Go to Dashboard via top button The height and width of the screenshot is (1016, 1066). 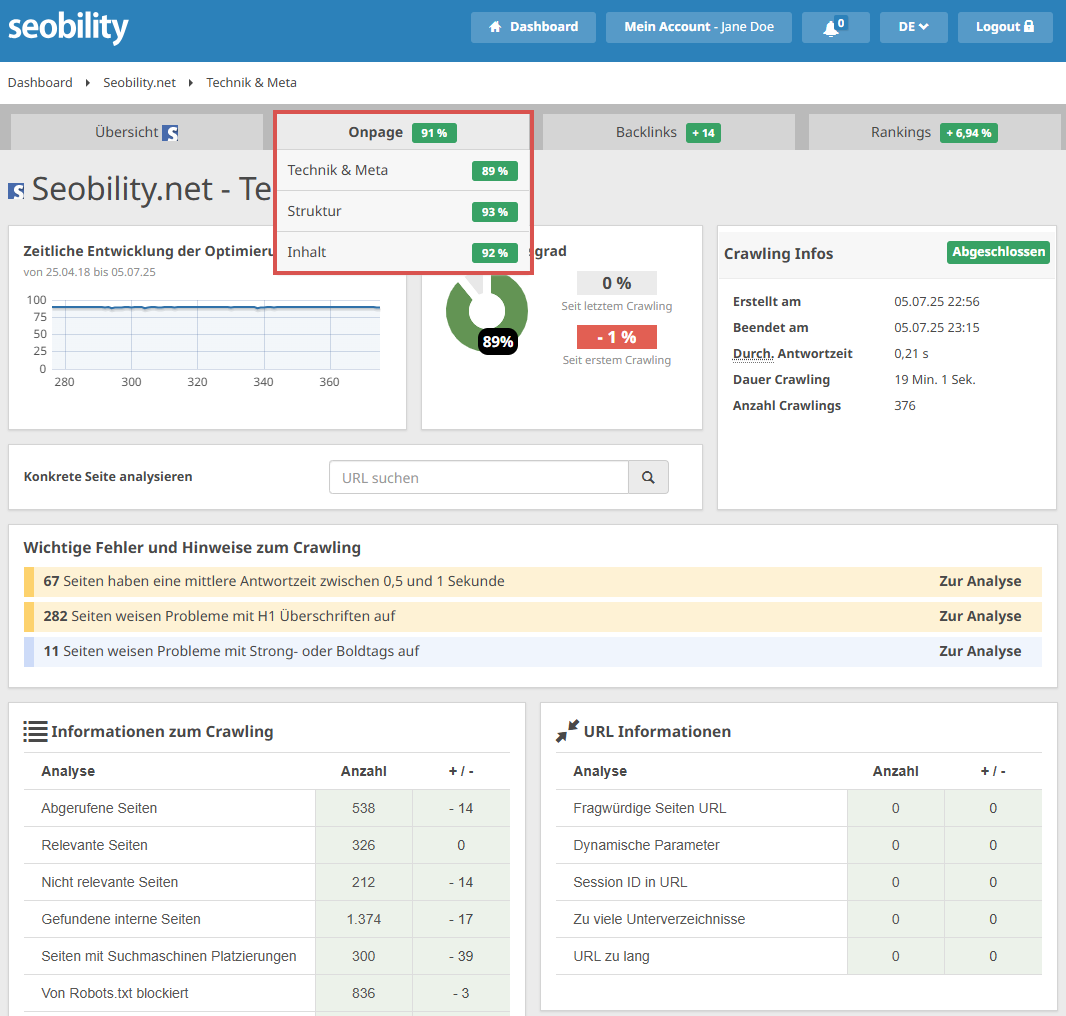(533, 27)
